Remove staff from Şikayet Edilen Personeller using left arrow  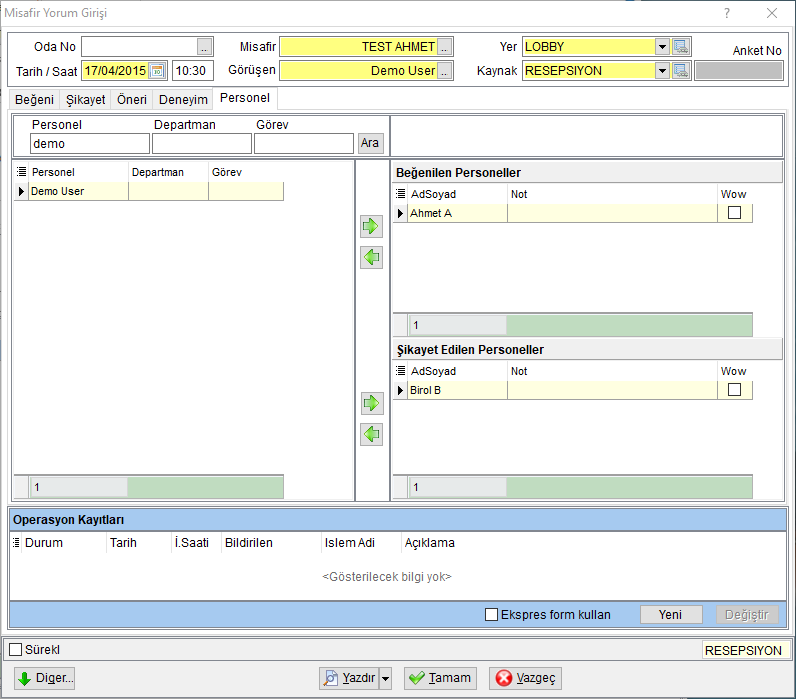click(371, 435)
